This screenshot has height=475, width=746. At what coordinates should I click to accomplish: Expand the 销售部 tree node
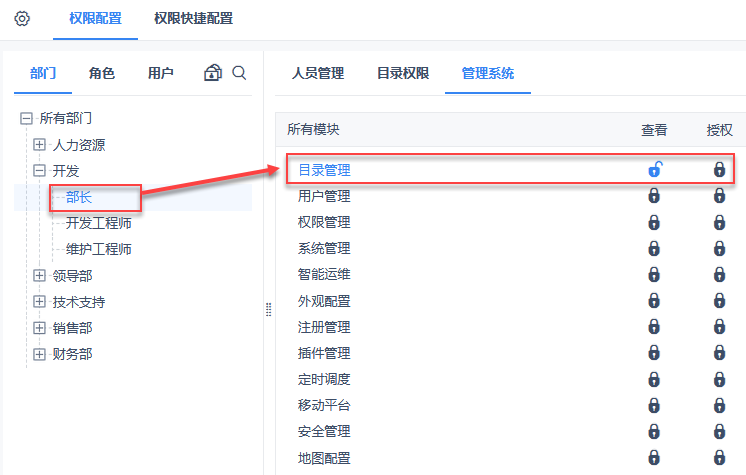[x=40, y=328]
